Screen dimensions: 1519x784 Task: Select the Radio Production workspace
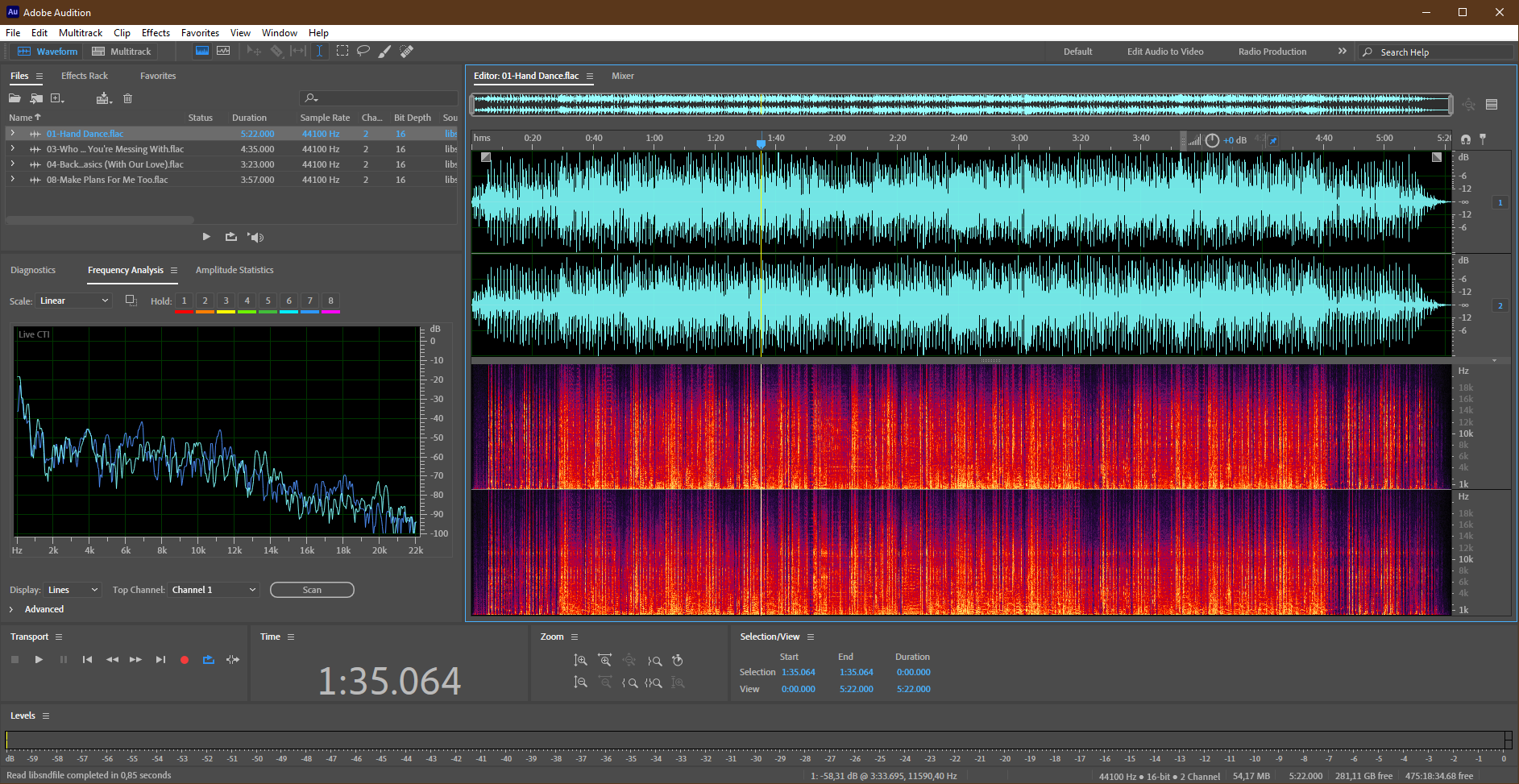(1272, 52)
